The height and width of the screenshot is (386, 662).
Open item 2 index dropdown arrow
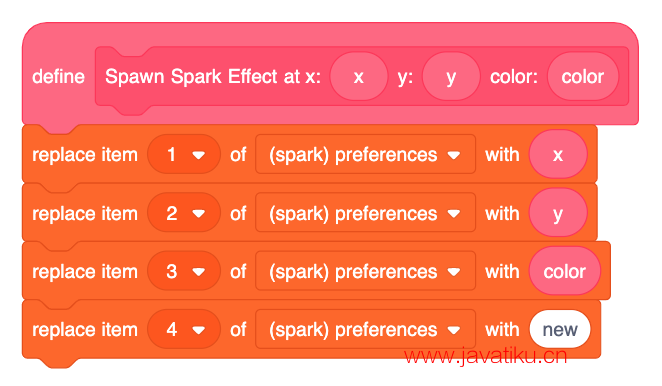pyautogui.click(x=198, y=214)
